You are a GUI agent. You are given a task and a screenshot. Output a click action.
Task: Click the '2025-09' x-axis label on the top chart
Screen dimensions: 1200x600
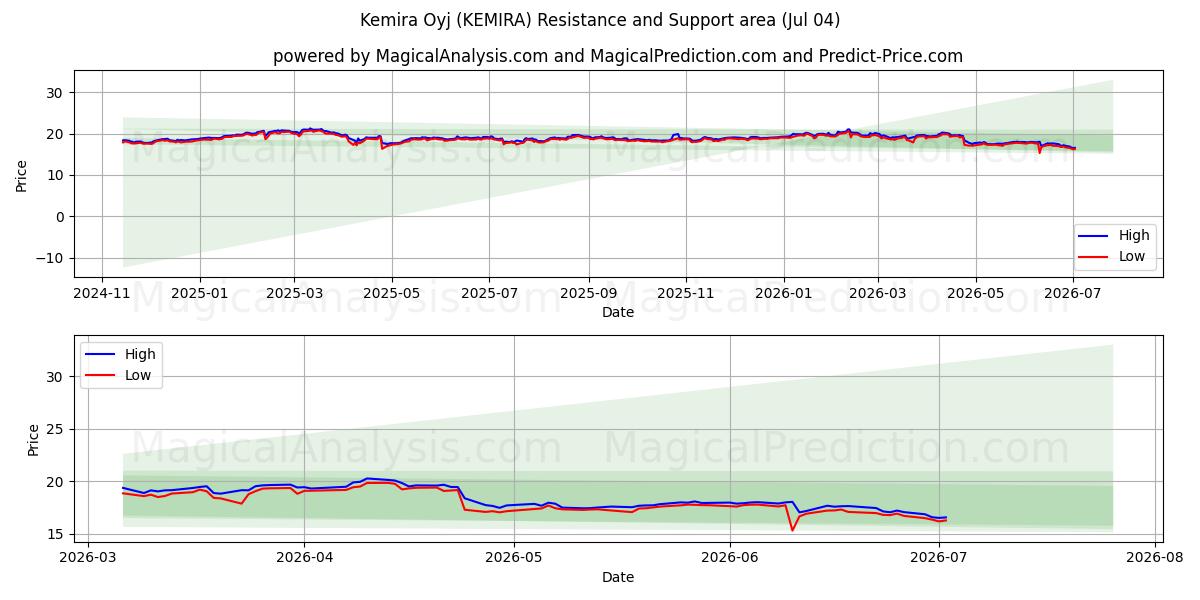coord(588,295)
